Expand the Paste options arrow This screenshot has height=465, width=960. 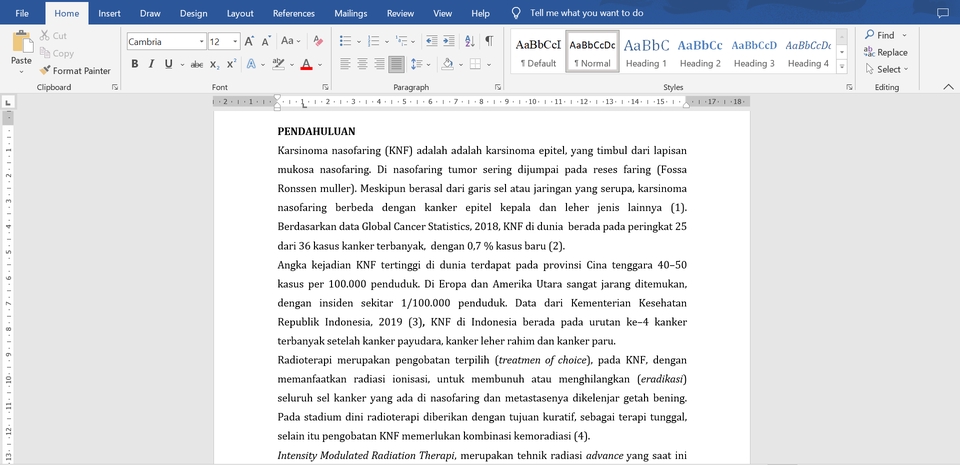pyautogui.click(x=21, y=72)
